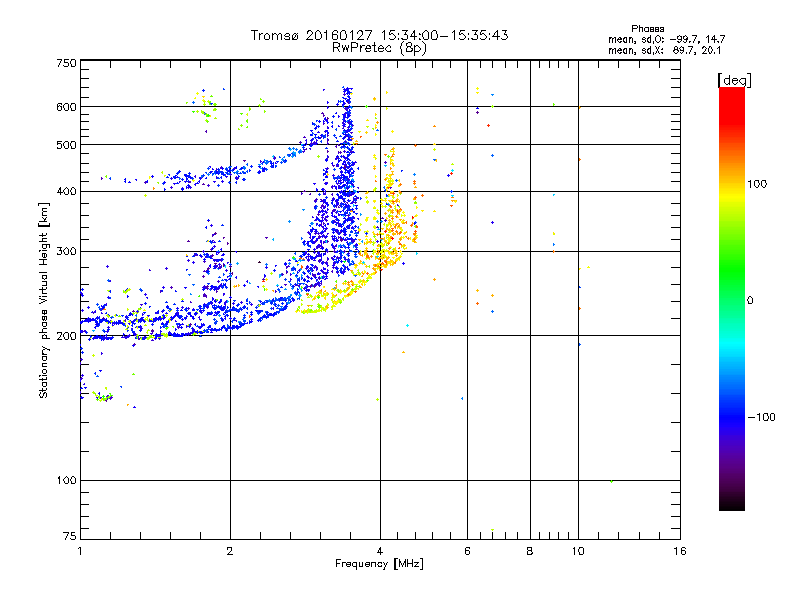The width and height of the screenshot is (800, 600).
Task: Click the y-axis tick label '600'
Action: click(67, 107)
